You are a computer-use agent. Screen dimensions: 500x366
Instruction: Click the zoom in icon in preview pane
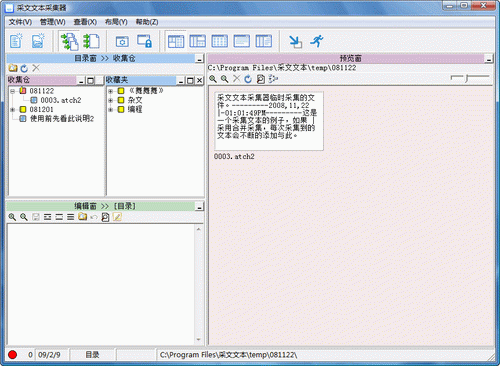(x=213, y=79)
